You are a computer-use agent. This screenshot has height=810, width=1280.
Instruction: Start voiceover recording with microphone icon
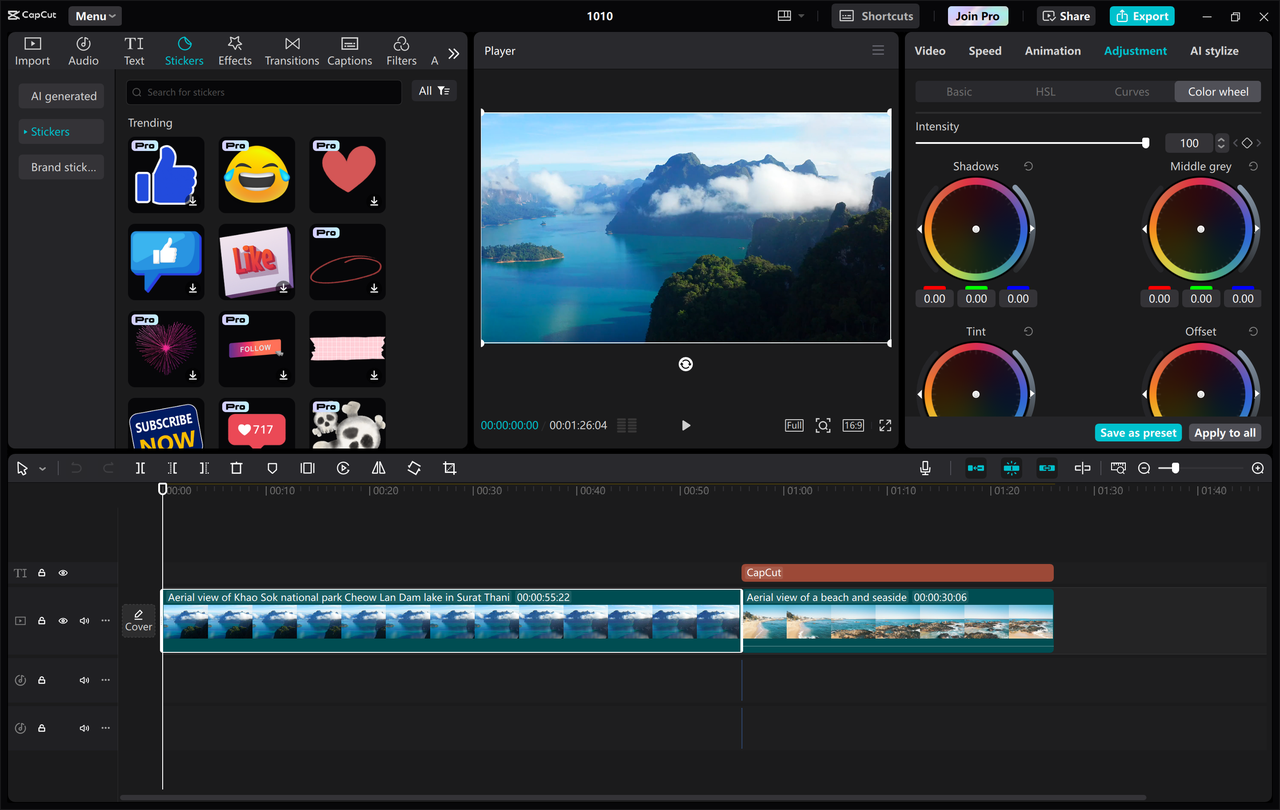tap(925, 468)
